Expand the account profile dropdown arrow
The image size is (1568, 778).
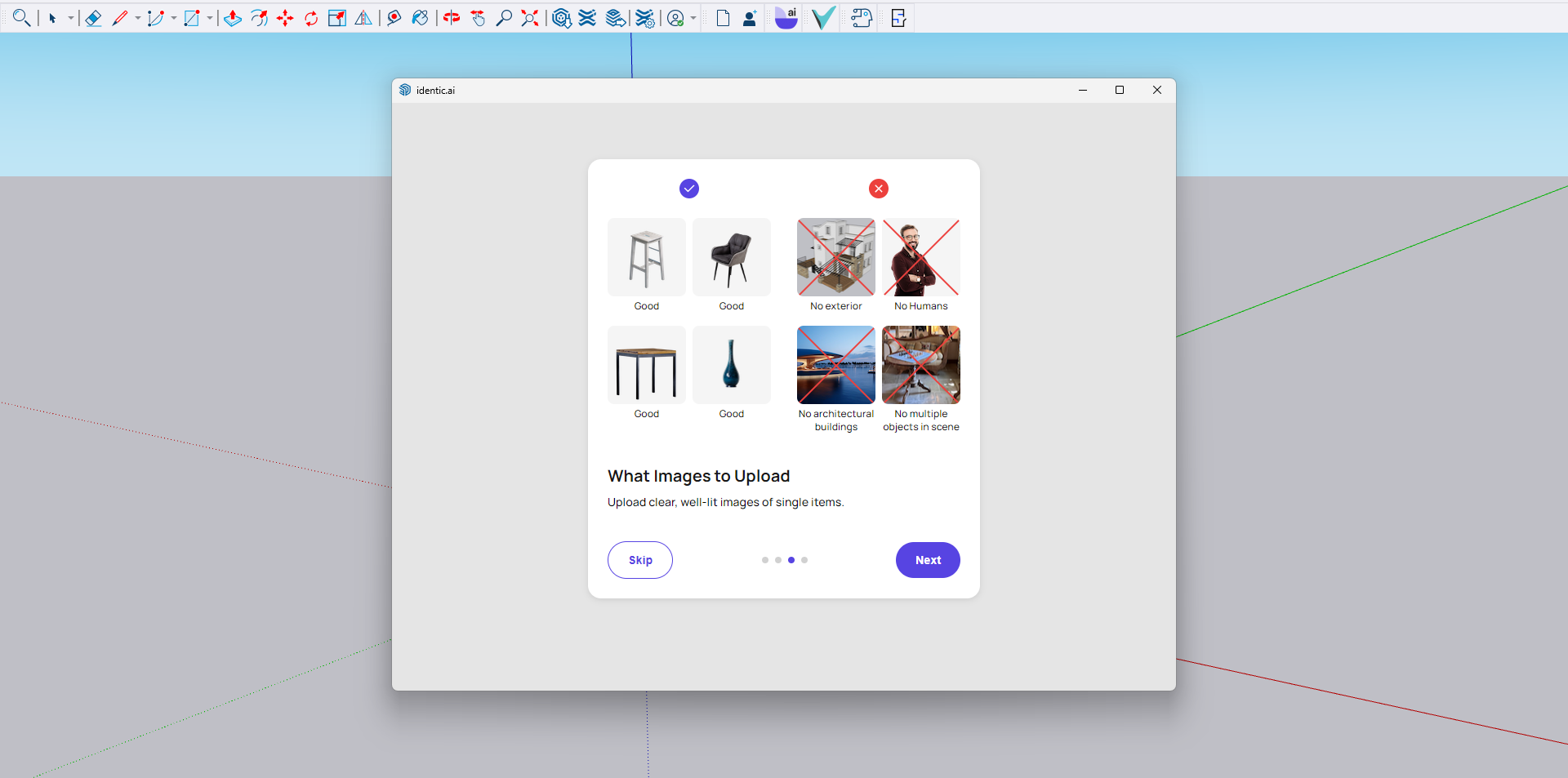click(693, 18)
